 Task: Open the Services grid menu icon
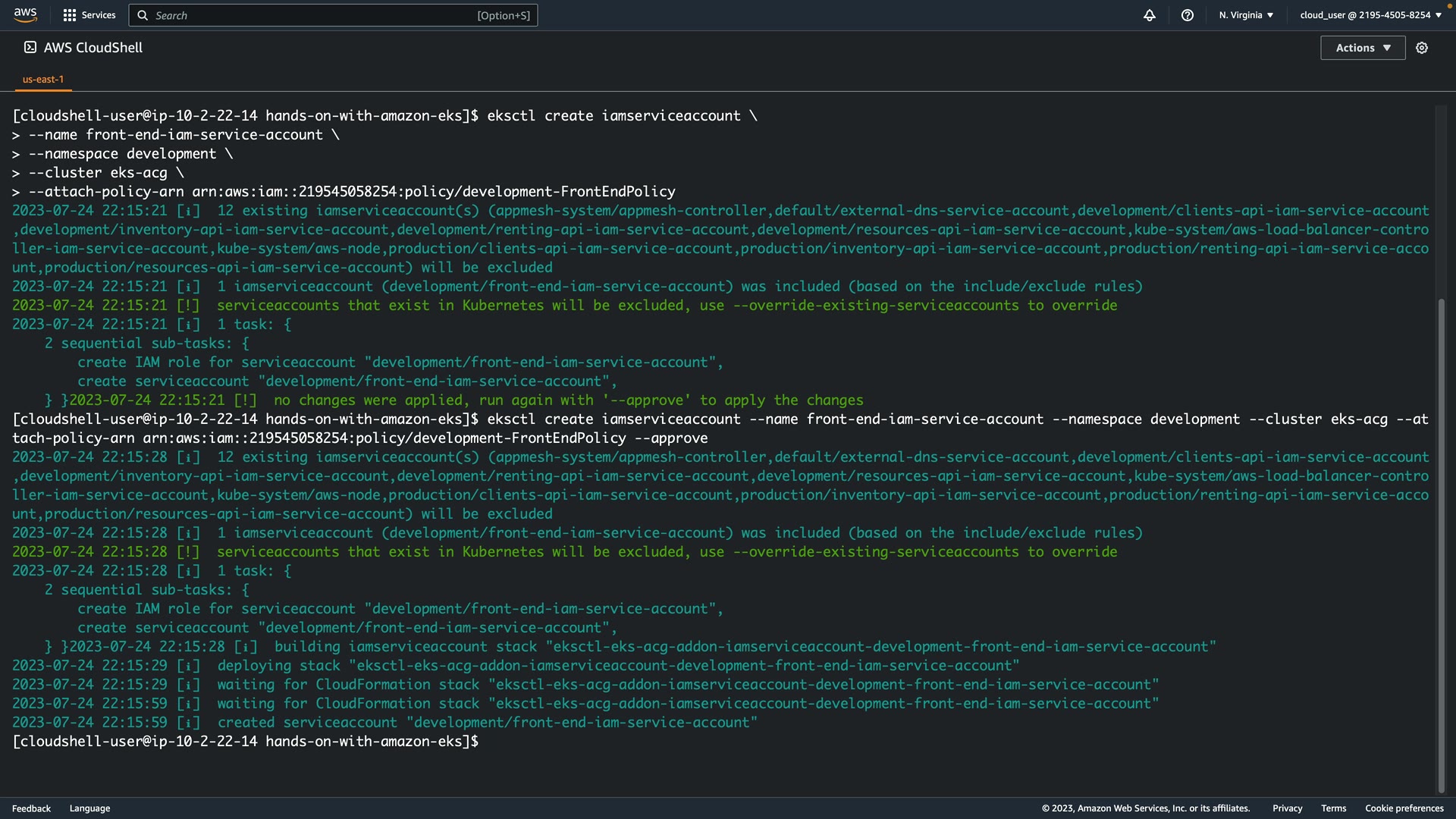(x=70, y=15)
